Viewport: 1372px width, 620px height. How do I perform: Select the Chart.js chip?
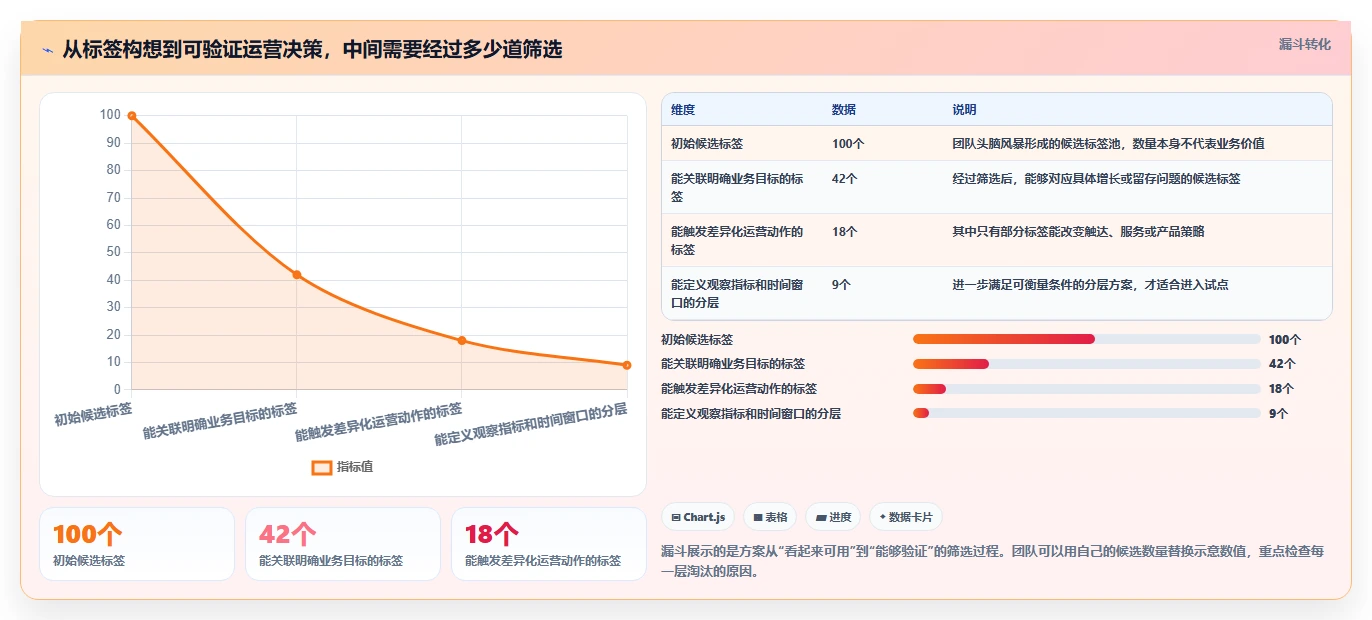[698, 517]
